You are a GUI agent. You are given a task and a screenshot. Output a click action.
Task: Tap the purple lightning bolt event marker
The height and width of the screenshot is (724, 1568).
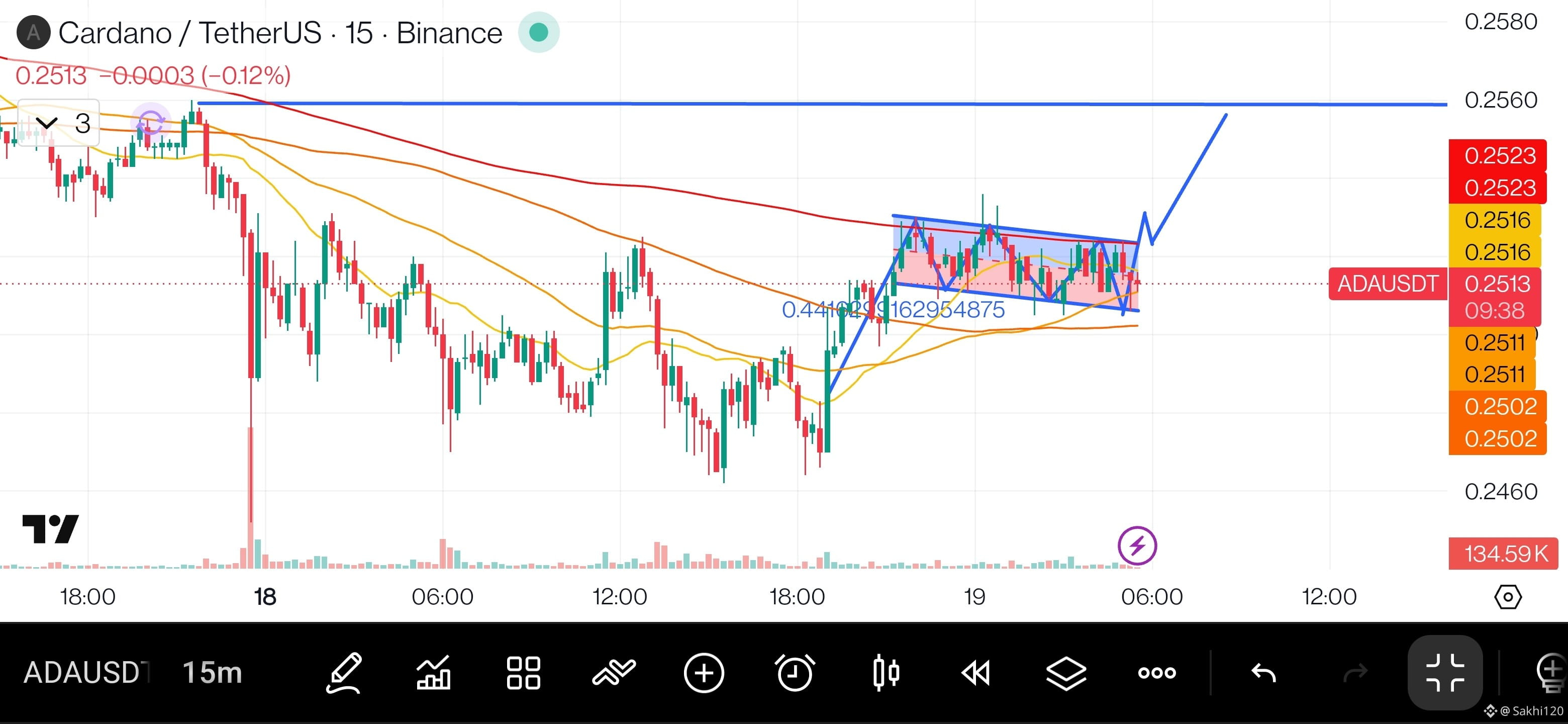point(1137,546)
